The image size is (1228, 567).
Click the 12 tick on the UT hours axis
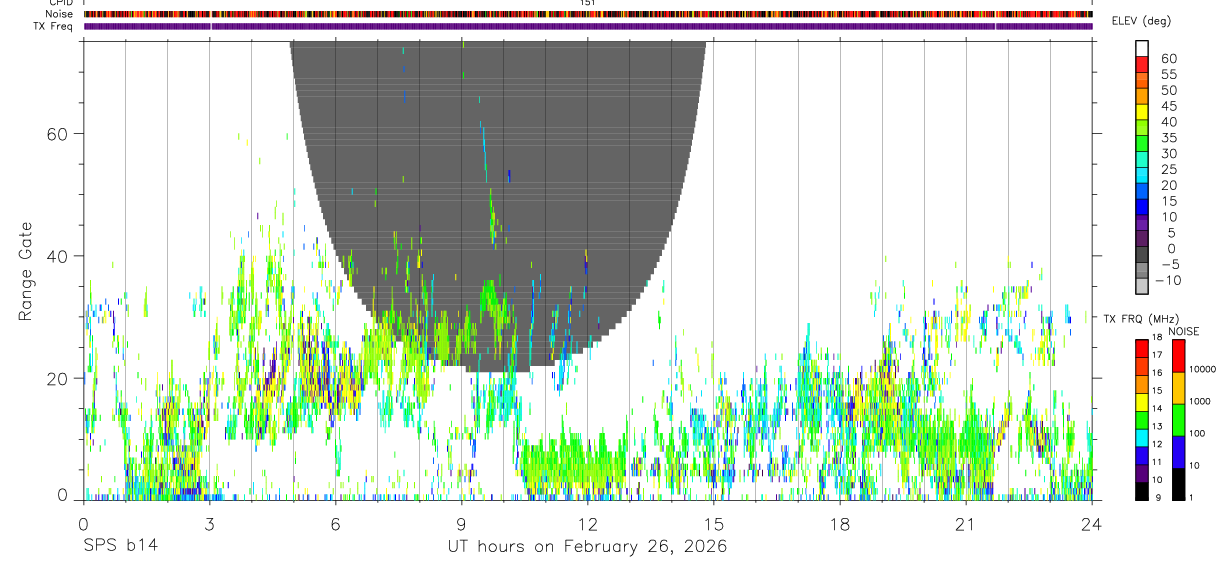587,524
